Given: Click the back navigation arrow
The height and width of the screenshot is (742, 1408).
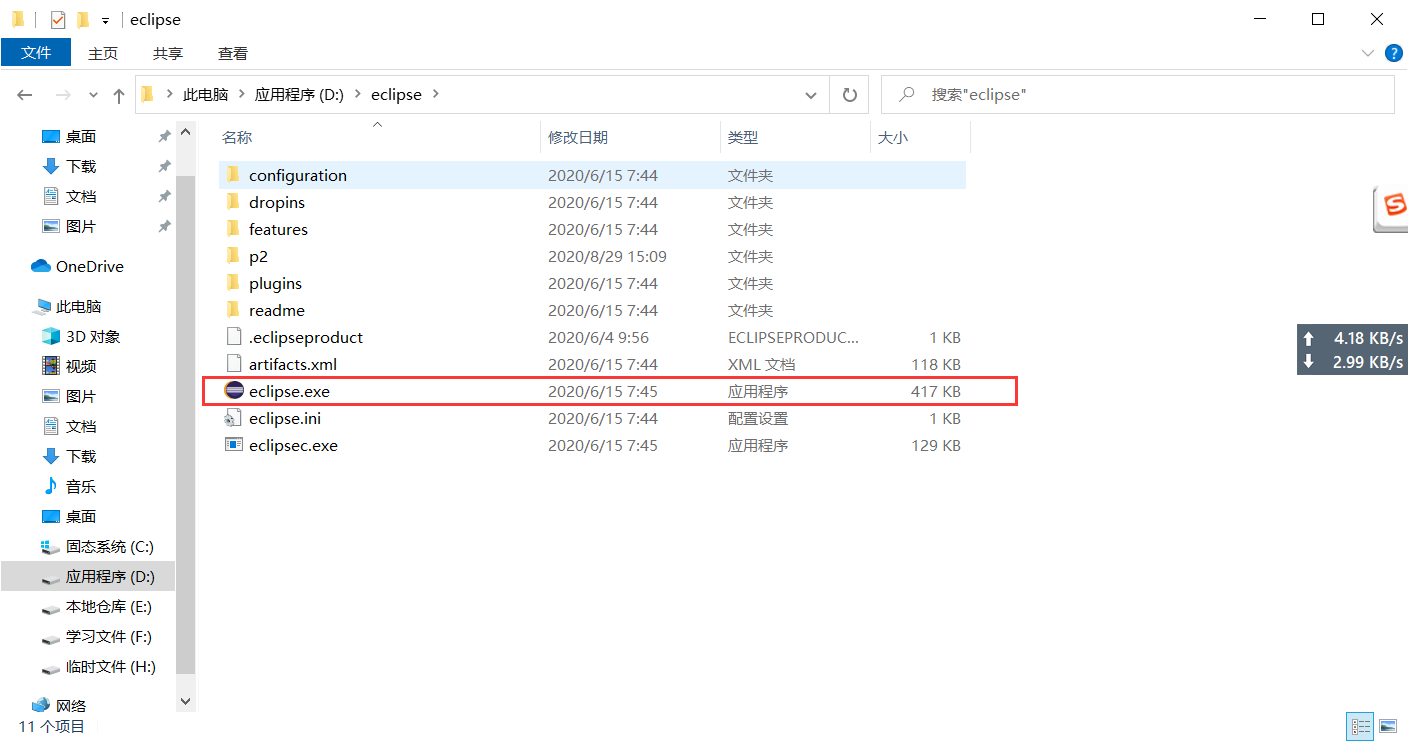Looking at the screenshot, I should 25,95.
